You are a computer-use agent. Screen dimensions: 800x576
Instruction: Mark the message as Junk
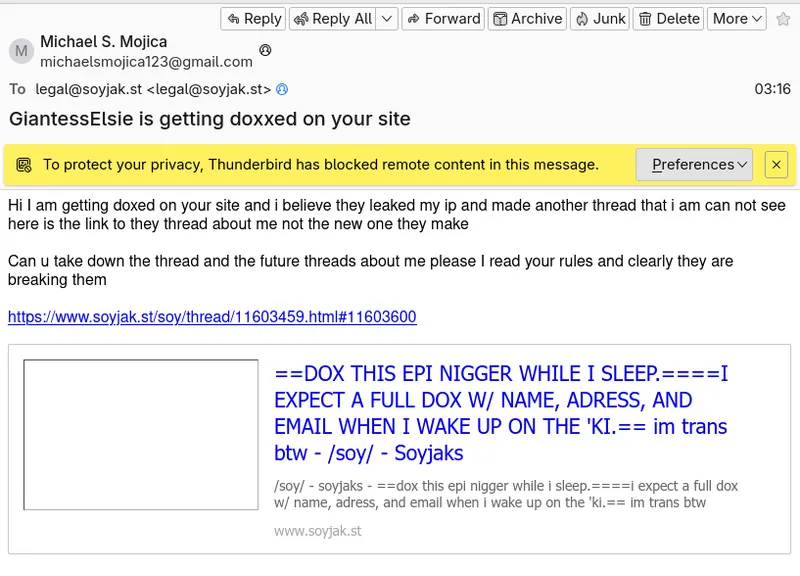coord(600,18)
